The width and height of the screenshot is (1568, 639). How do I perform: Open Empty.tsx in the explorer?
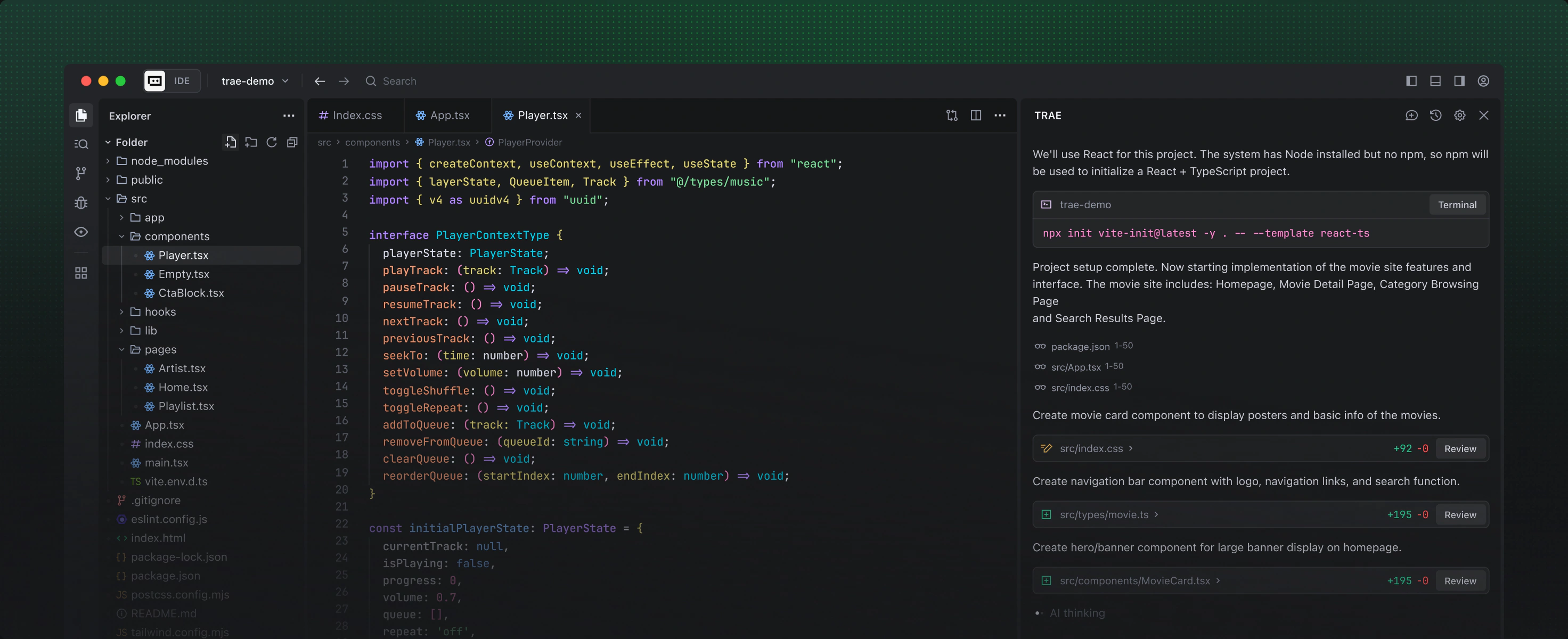(183, 274)
